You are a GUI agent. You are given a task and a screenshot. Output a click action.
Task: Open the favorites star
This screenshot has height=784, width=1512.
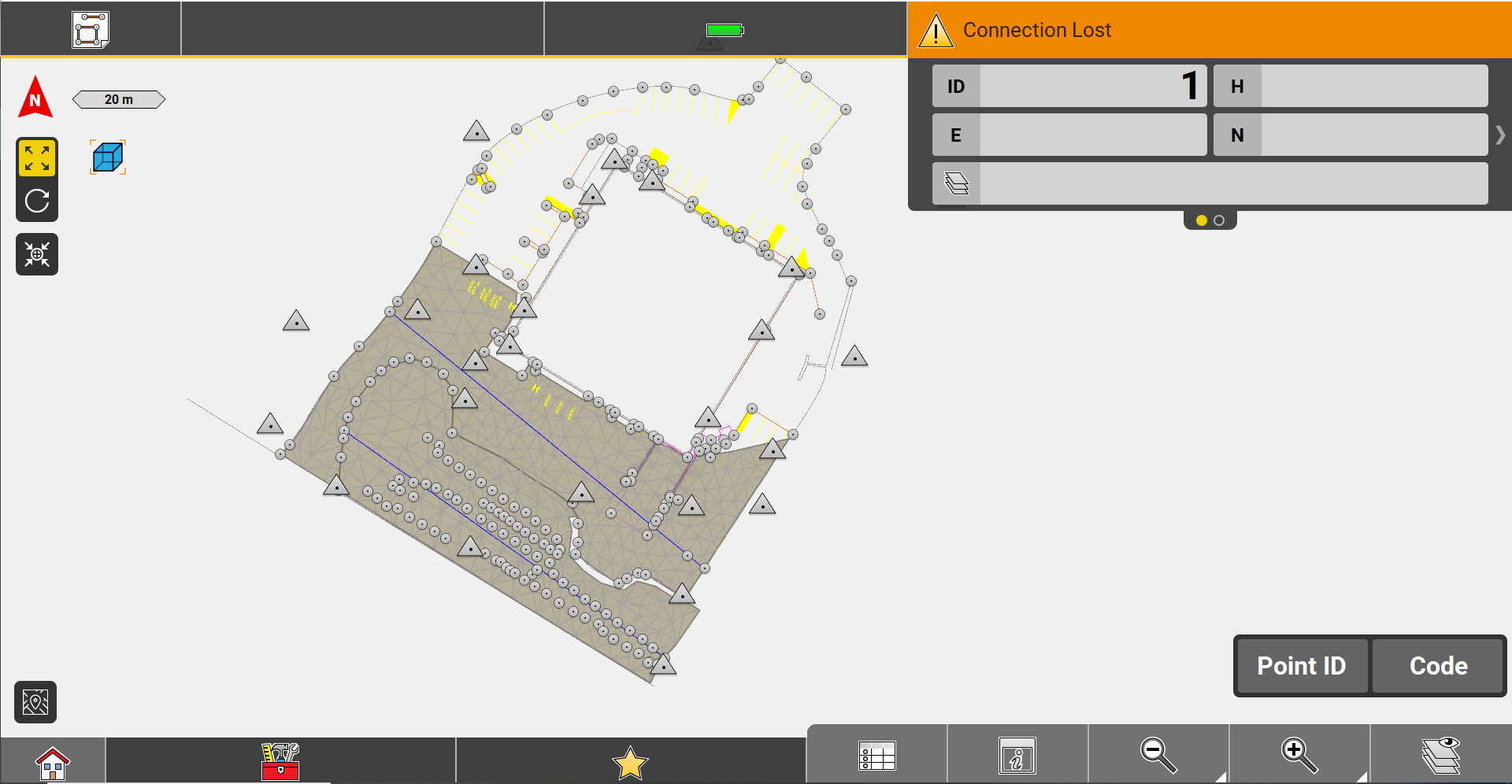pyautogui.click(x=630, y=762)
